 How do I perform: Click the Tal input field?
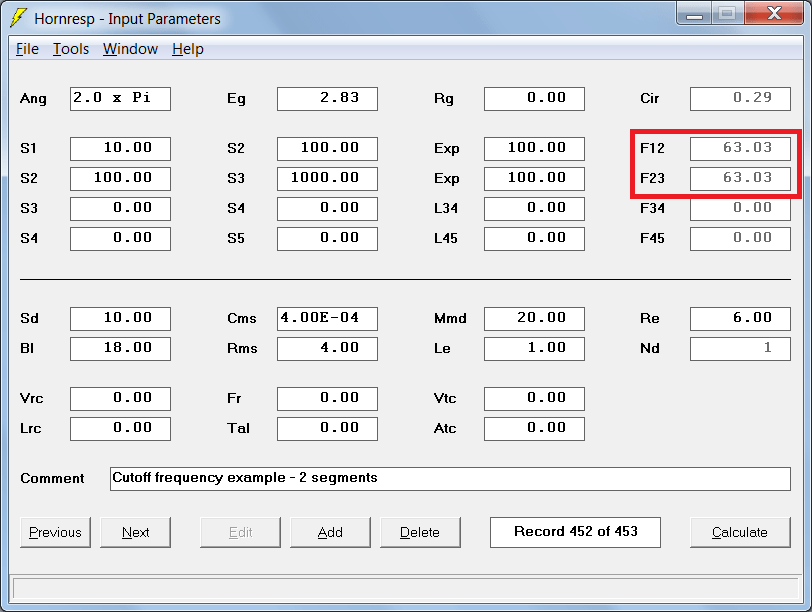point(327,429)
